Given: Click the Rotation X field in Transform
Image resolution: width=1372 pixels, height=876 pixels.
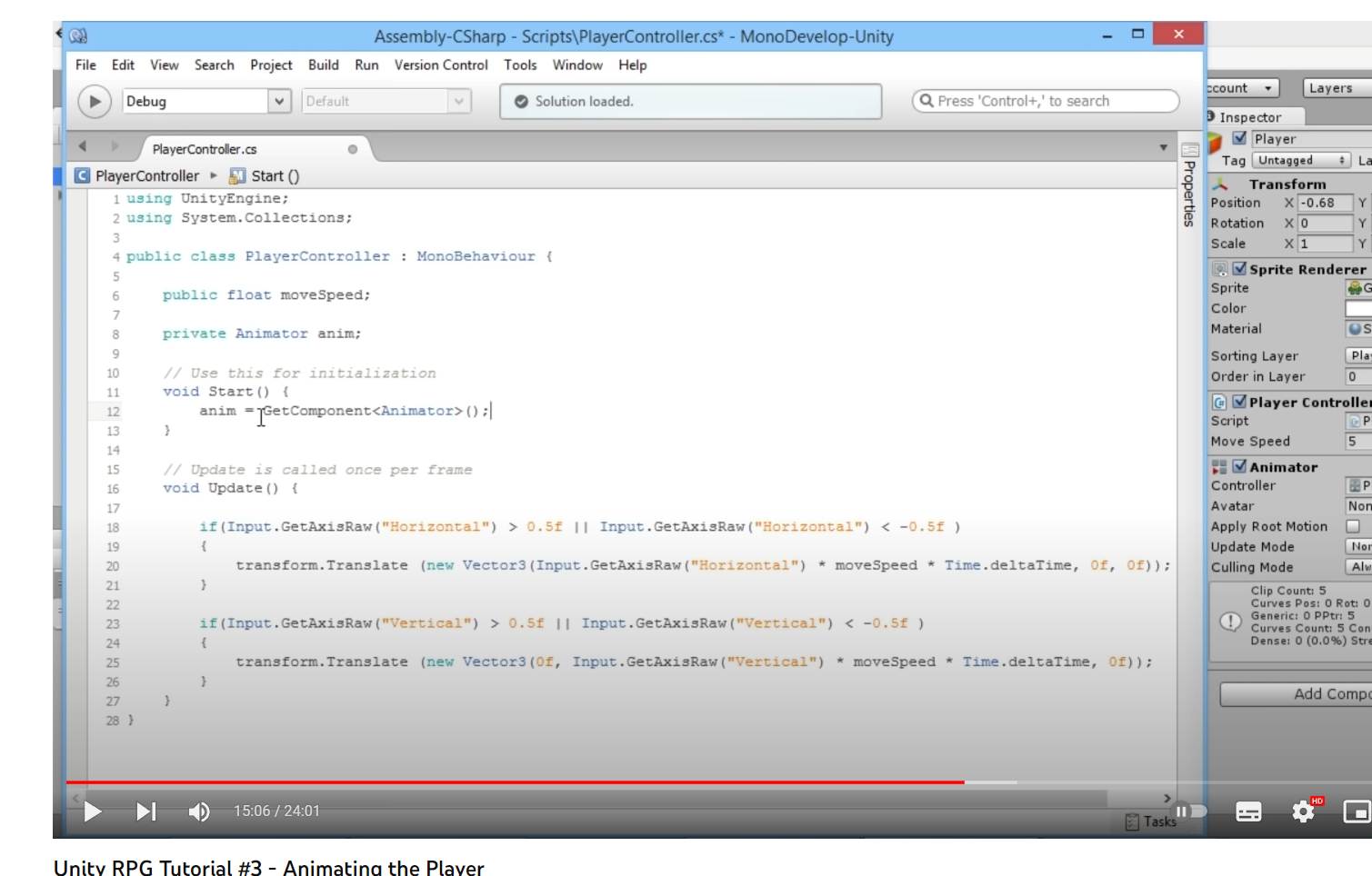Looking at the screenshot, I should point(1325,223).
